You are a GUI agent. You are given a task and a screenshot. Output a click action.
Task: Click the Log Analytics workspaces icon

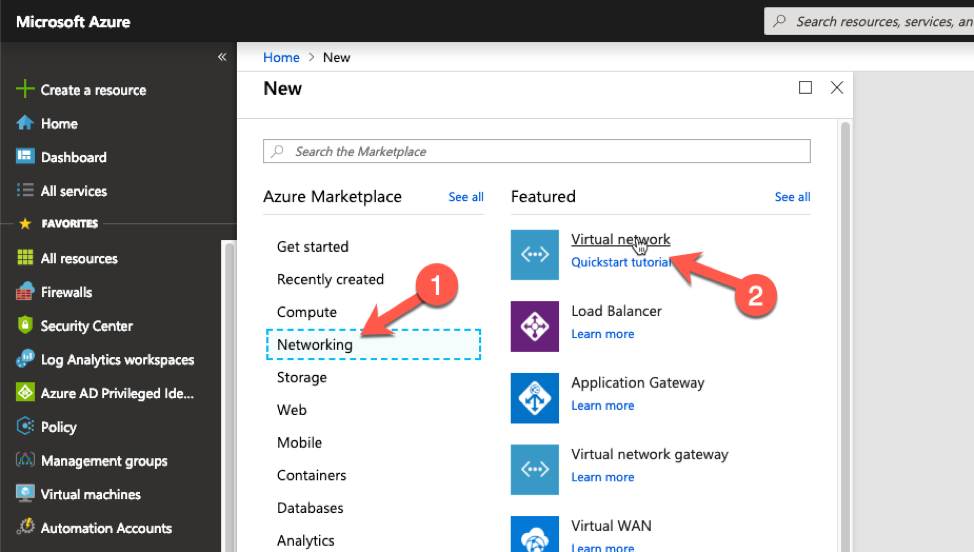pos(25,358)
